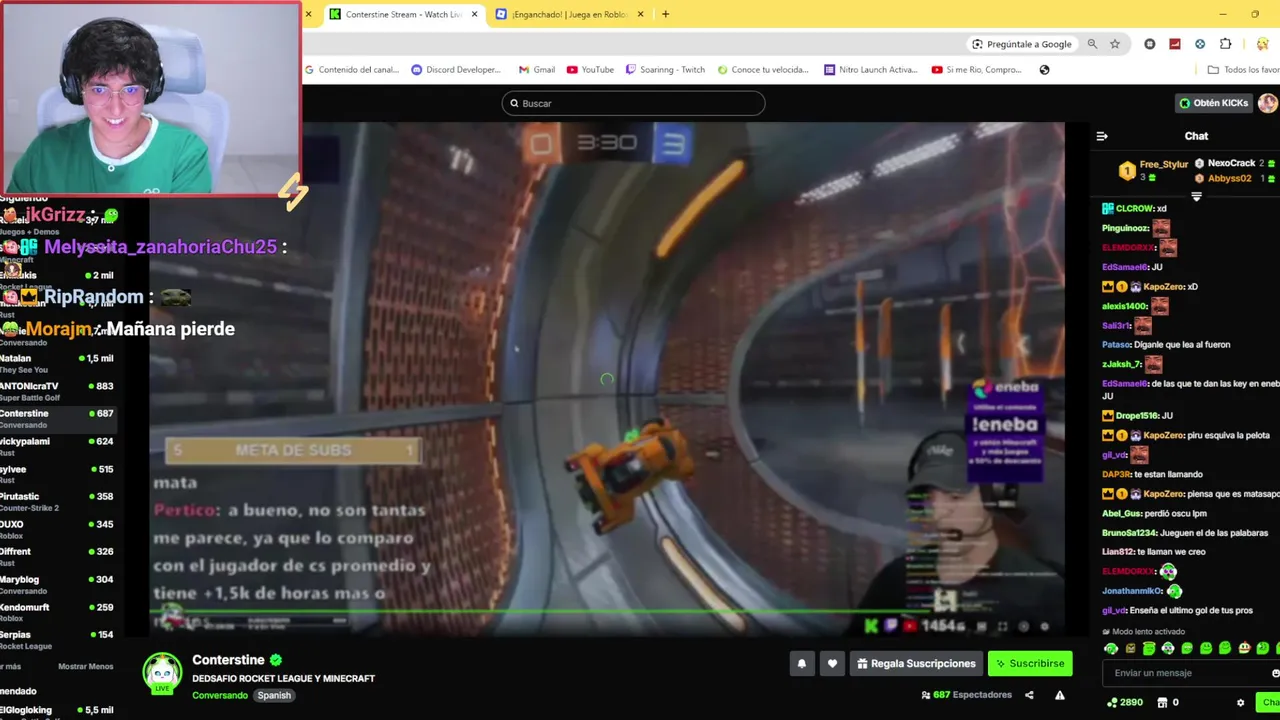Open a new browser tab

[x=665, y=14]
